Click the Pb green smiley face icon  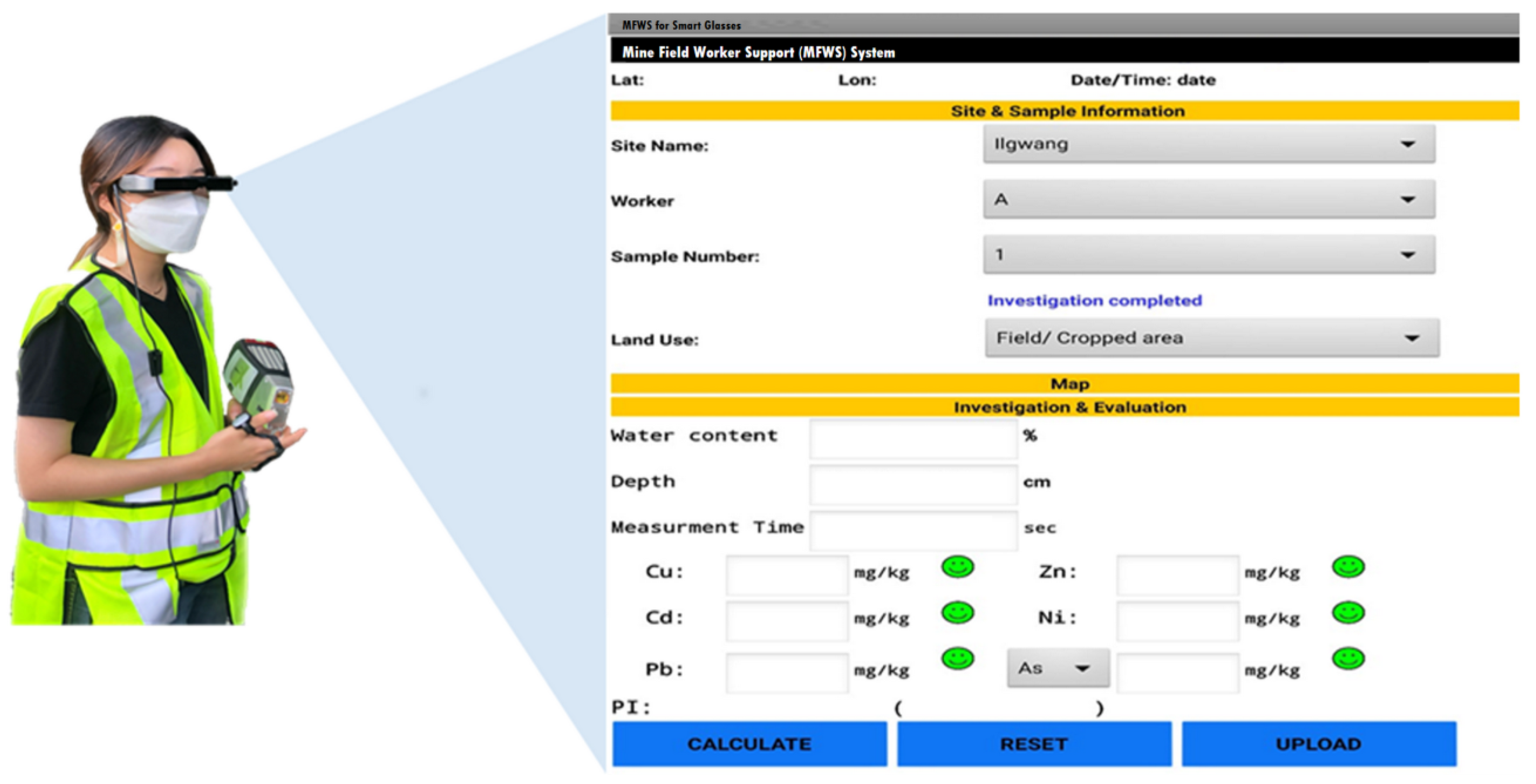[x=958, y=659]
